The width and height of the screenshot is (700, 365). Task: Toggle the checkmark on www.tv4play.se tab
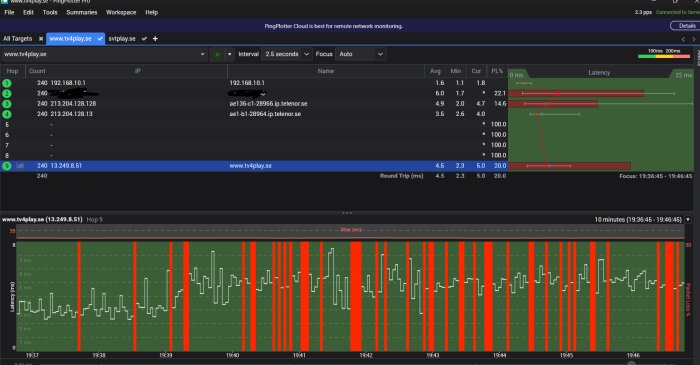pos(100,39)
